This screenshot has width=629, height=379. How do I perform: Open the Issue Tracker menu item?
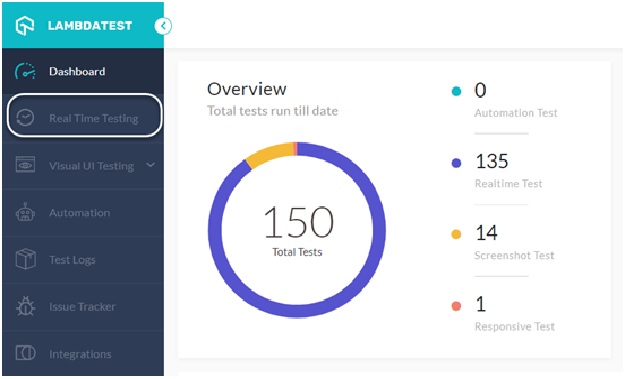click(x=83, y=307)
